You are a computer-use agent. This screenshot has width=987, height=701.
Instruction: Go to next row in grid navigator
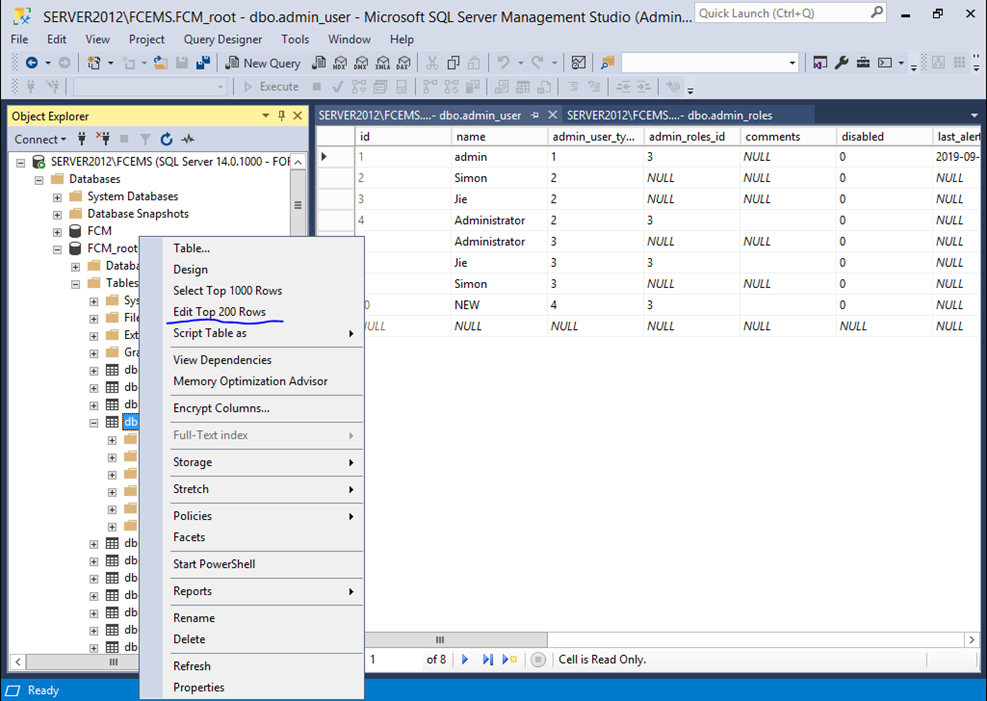pos(464,659)
